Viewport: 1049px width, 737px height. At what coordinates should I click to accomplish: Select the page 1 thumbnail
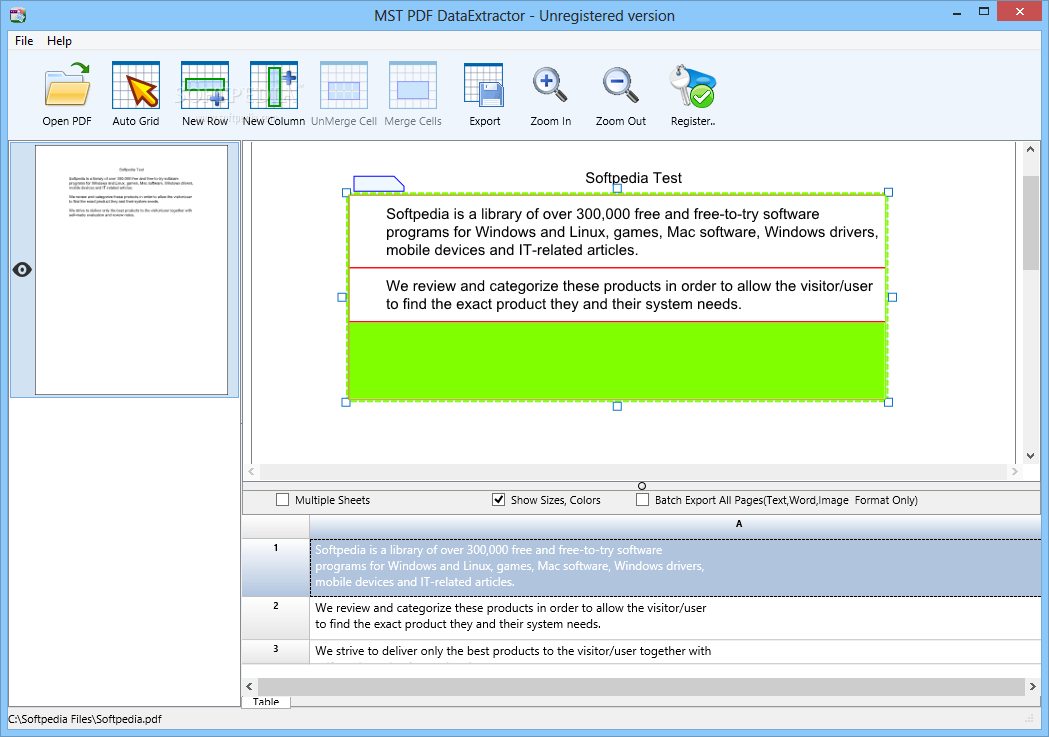pyautogui.click(x=131, y=270)
